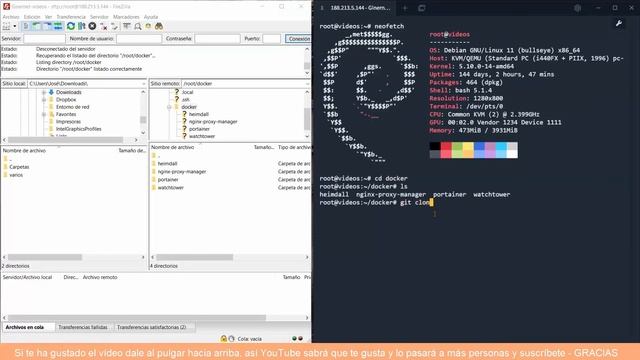Viewport: 640px width, 360px height.
Task: Select the Carpetas folder in local list
Action: [19, 167]
